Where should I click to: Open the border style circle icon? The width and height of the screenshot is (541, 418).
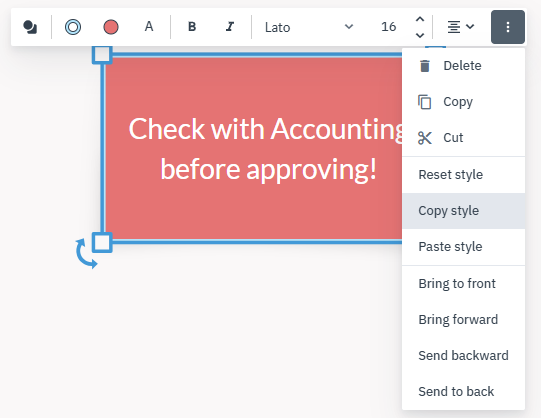pos(73,27)
